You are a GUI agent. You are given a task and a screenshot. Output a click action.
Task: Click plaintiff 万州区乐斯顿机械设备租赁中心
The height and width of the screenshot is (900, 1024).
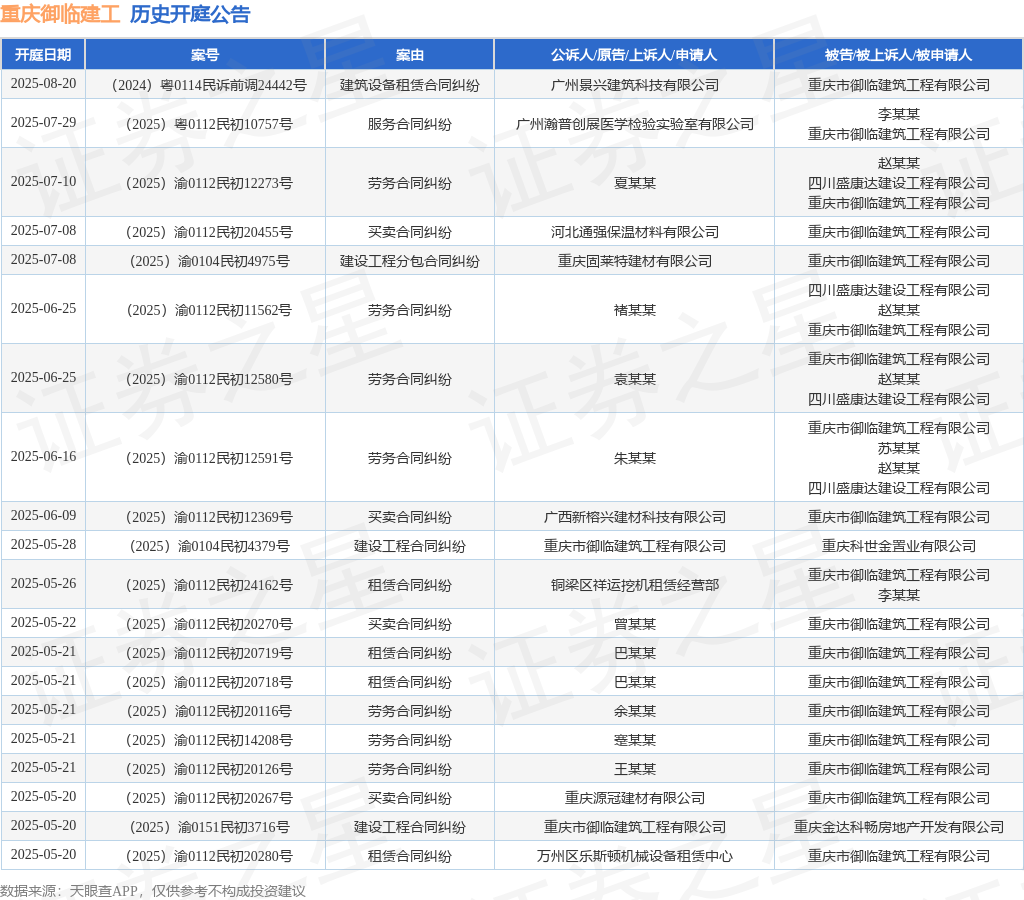(x=635, y=856)
